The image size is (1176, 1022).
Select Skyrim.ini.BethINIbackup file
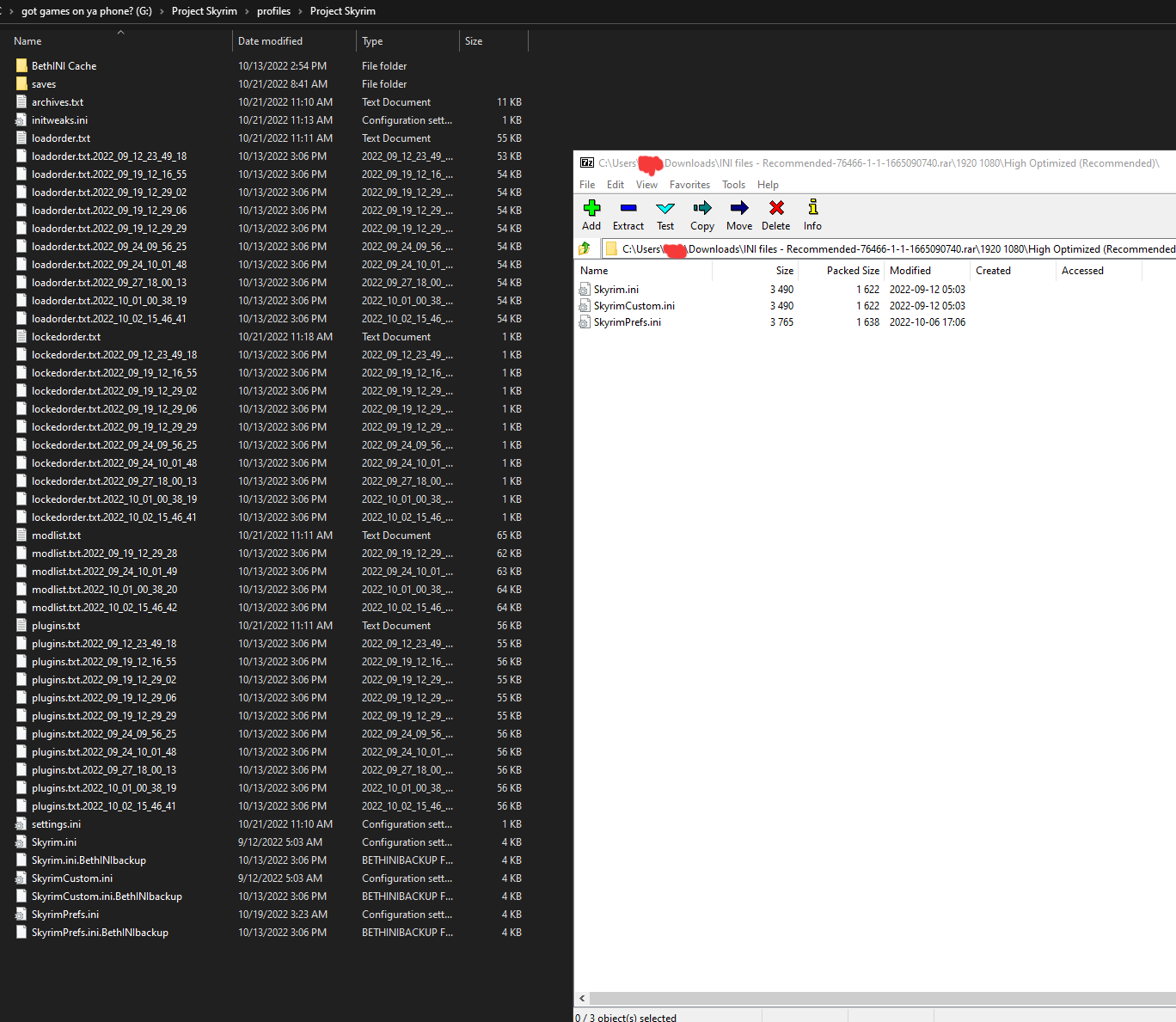click(89, 860)
